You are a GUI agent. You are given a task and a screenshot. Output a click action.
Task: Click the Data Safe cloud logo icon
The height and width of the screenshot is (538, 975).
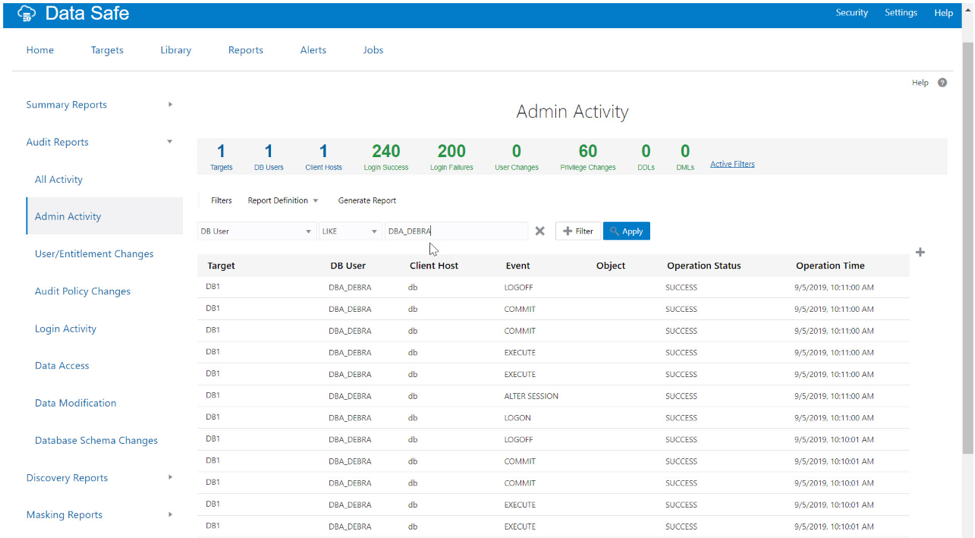coord(27,14)
